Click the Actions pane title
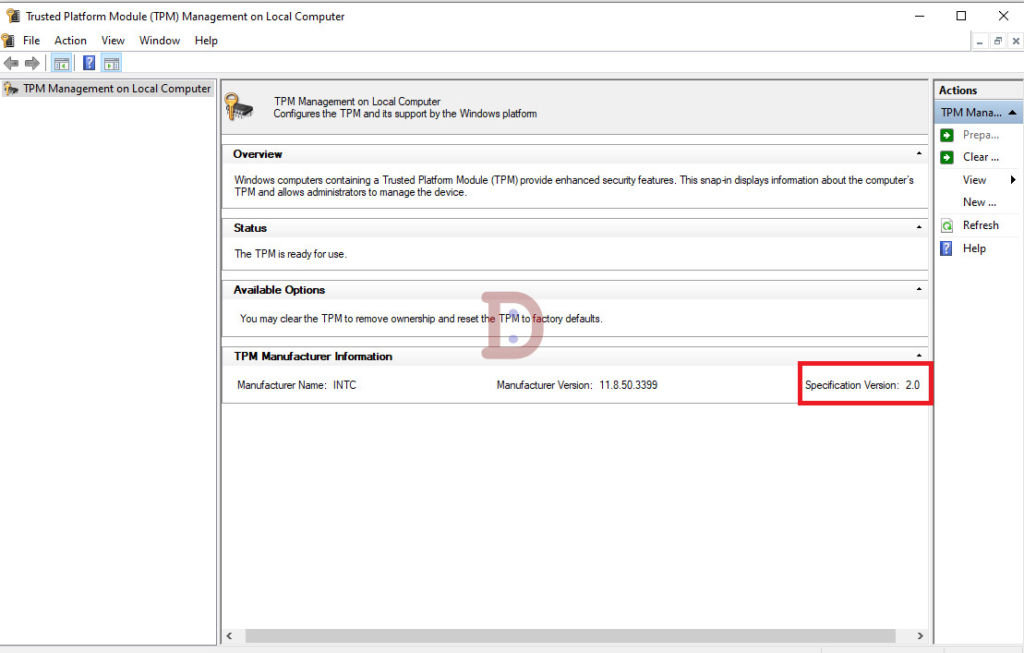 [957, 90]
